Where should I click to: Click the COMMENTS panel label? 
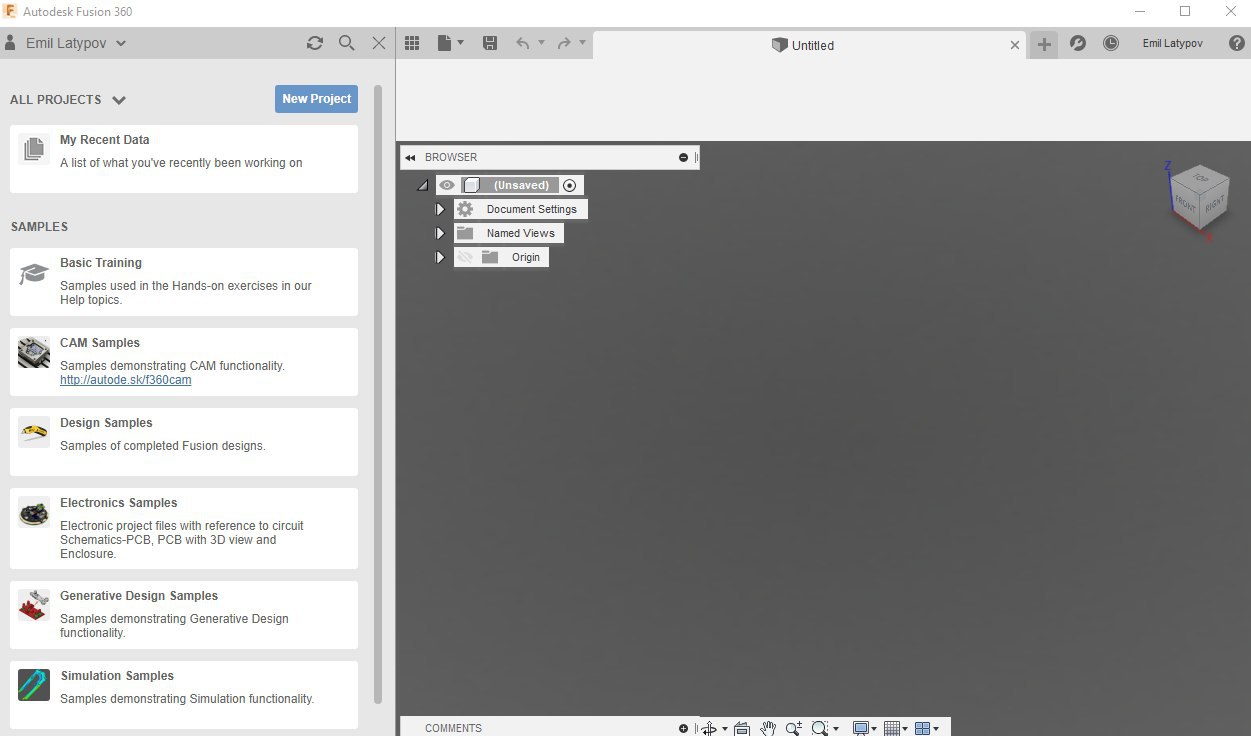pos(453,728)
